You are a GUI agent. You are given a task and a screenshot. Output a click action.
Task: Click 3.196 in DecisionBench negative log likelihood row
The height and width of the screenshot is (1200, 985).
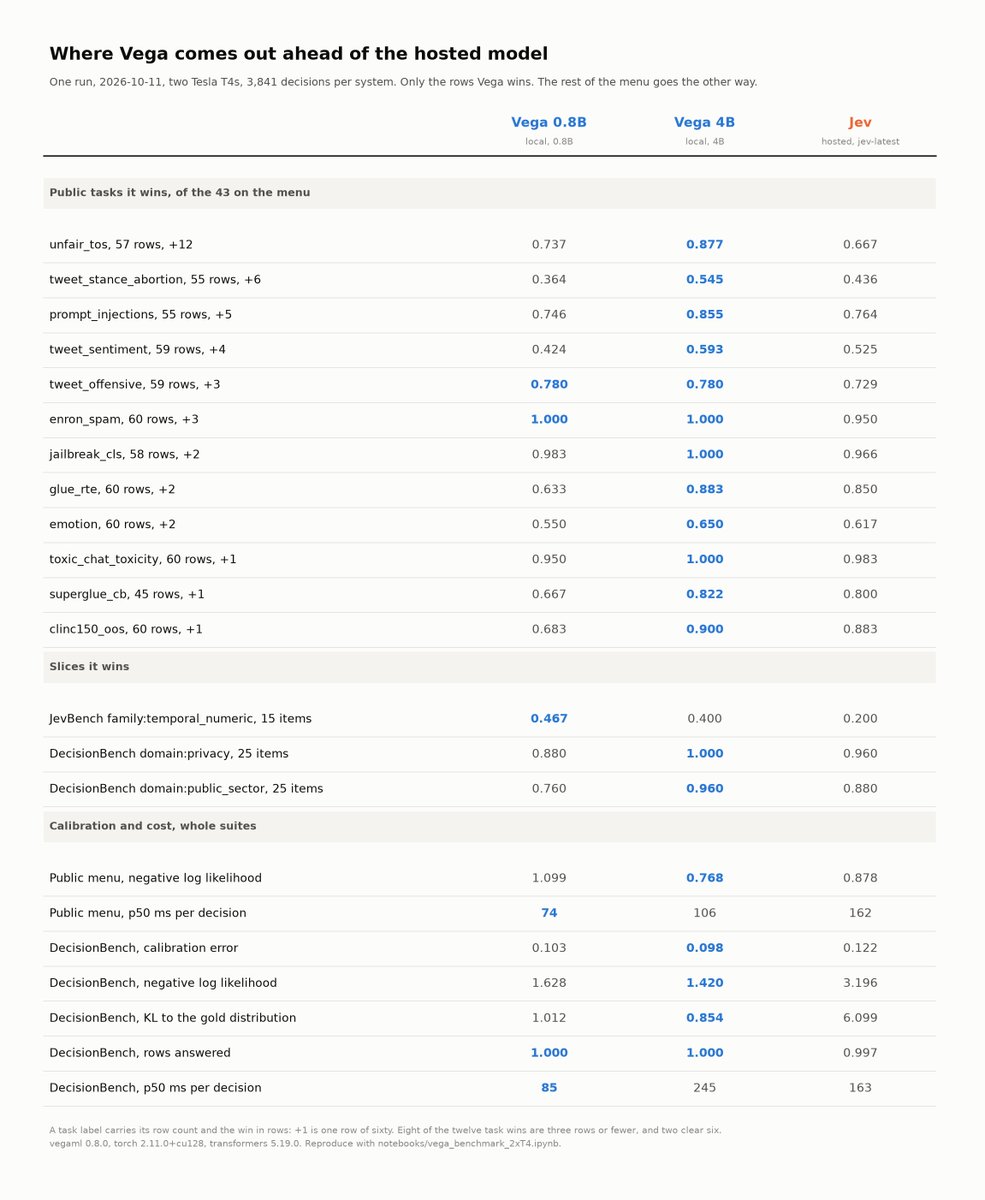(860, 984)
